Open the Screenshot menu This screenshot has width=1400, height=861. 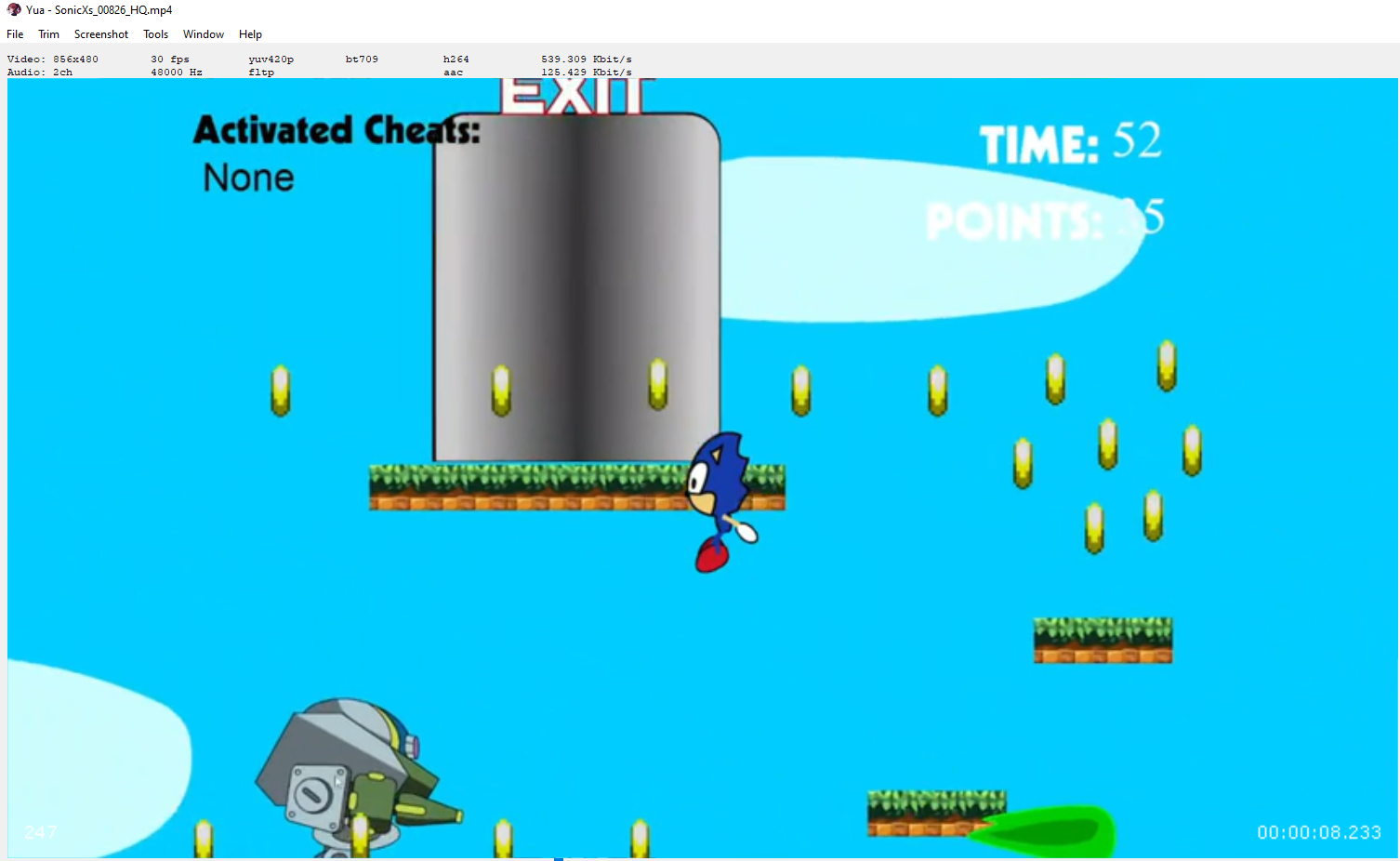point(101,34)
